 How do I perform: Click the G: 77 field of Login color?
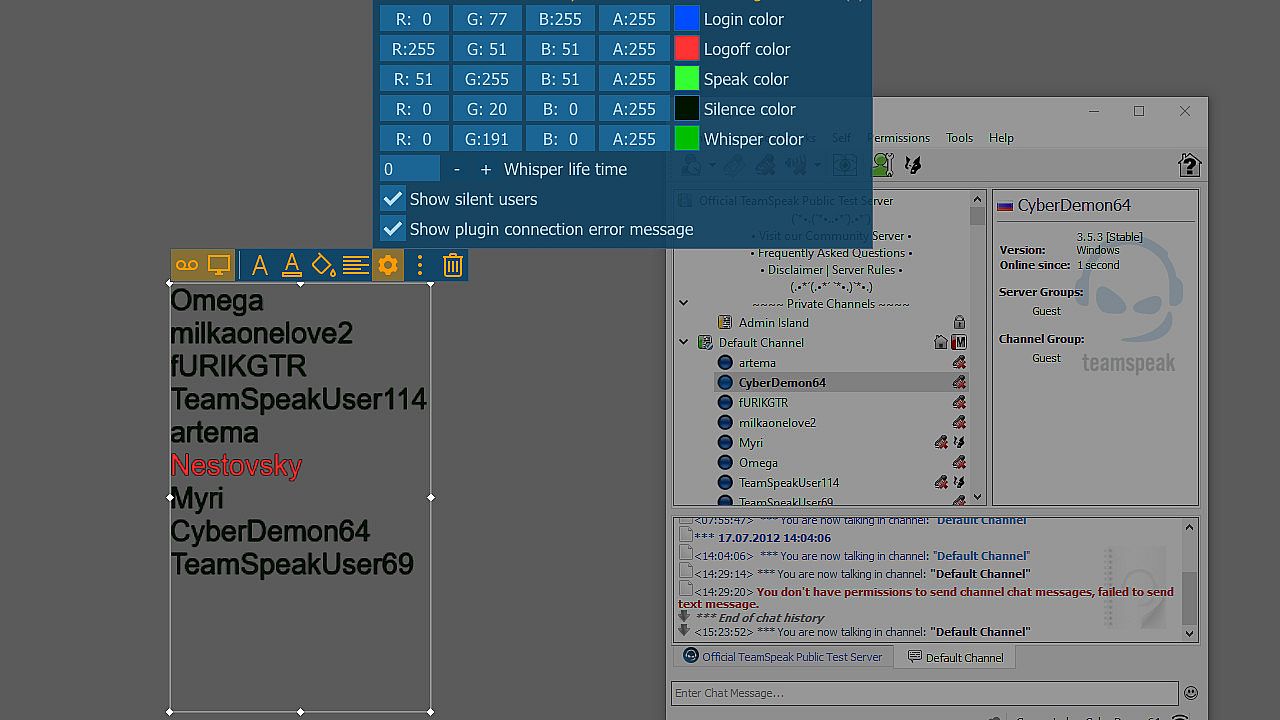pyautogui.click(x=486, y=19)
